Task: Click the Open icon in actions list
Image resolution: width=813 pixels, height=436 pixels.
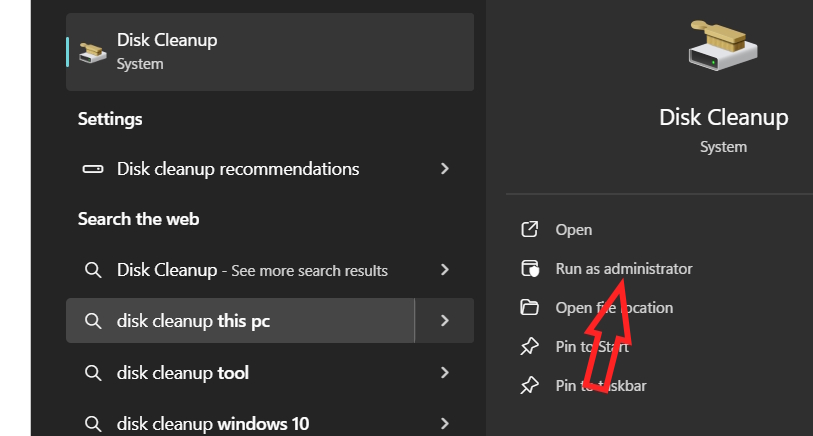Action: tap(530, 230)
